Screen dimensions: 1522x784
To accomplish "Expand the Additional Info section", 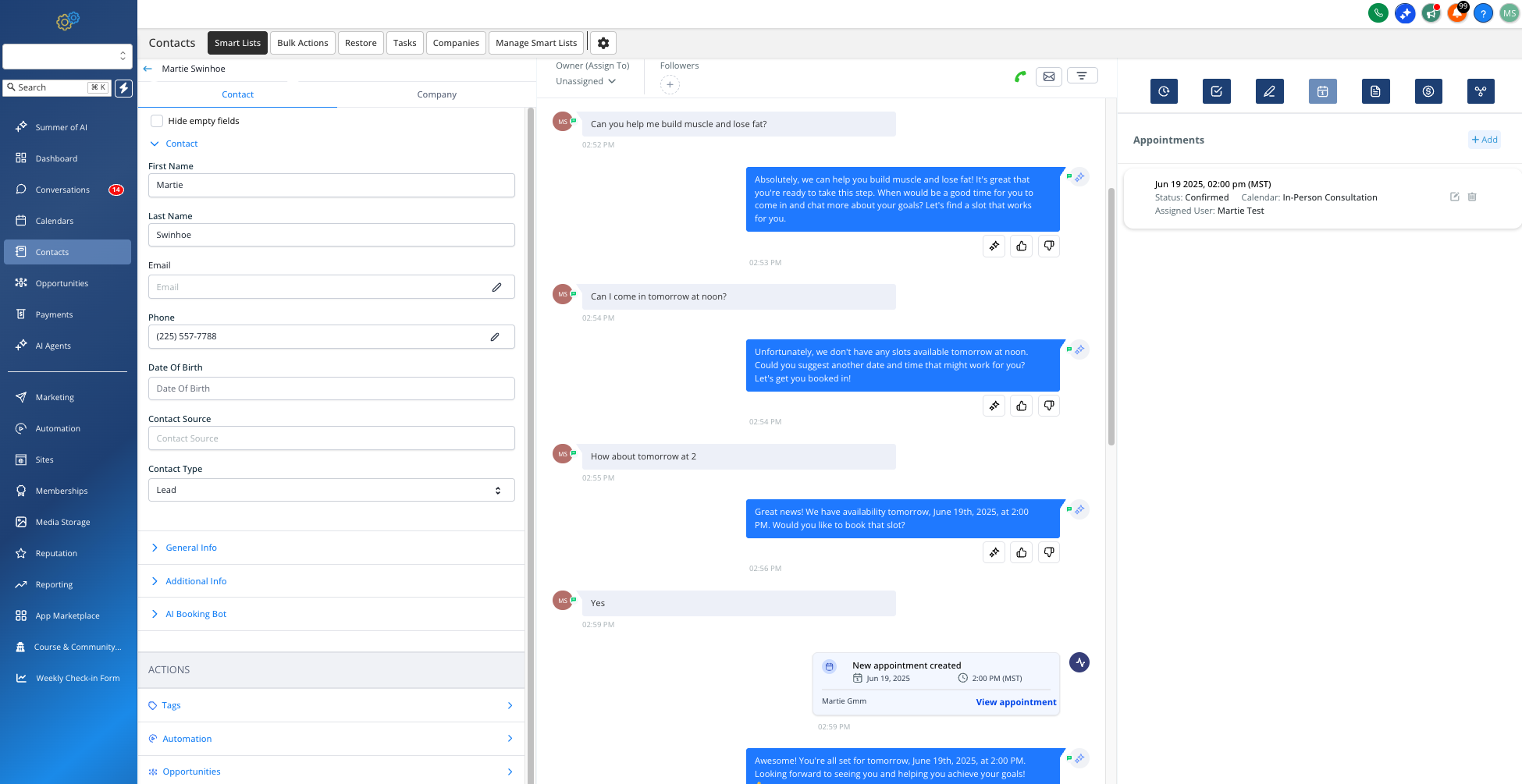I will [x=188, y=581].
